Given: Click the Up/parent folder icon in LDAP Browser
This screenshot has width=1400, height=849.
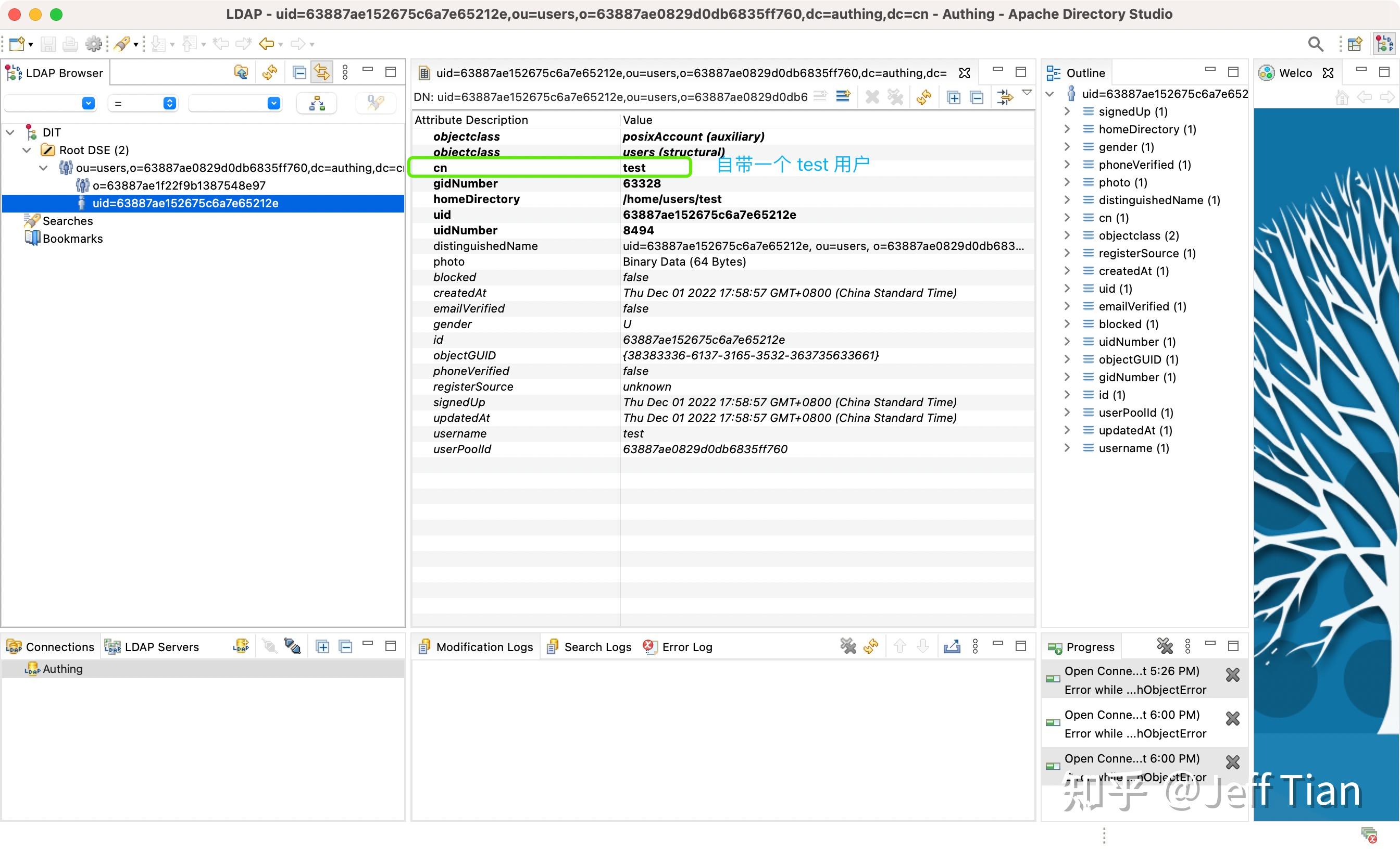Looking at the screenshot, I should click(x=241, y=72).
